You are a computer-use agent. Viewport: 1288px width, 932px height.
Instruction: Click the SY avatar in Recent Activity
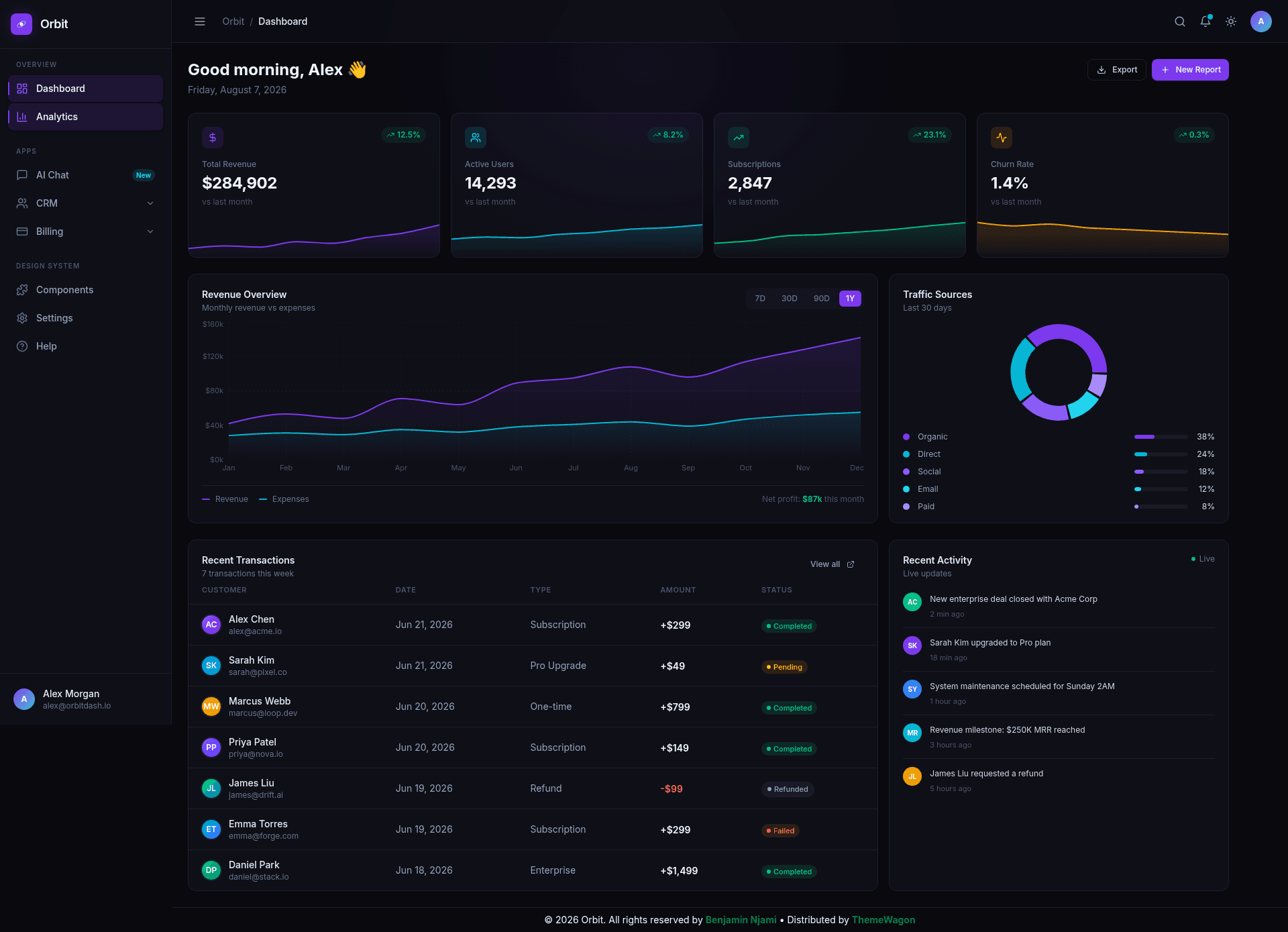coord(912,689)
